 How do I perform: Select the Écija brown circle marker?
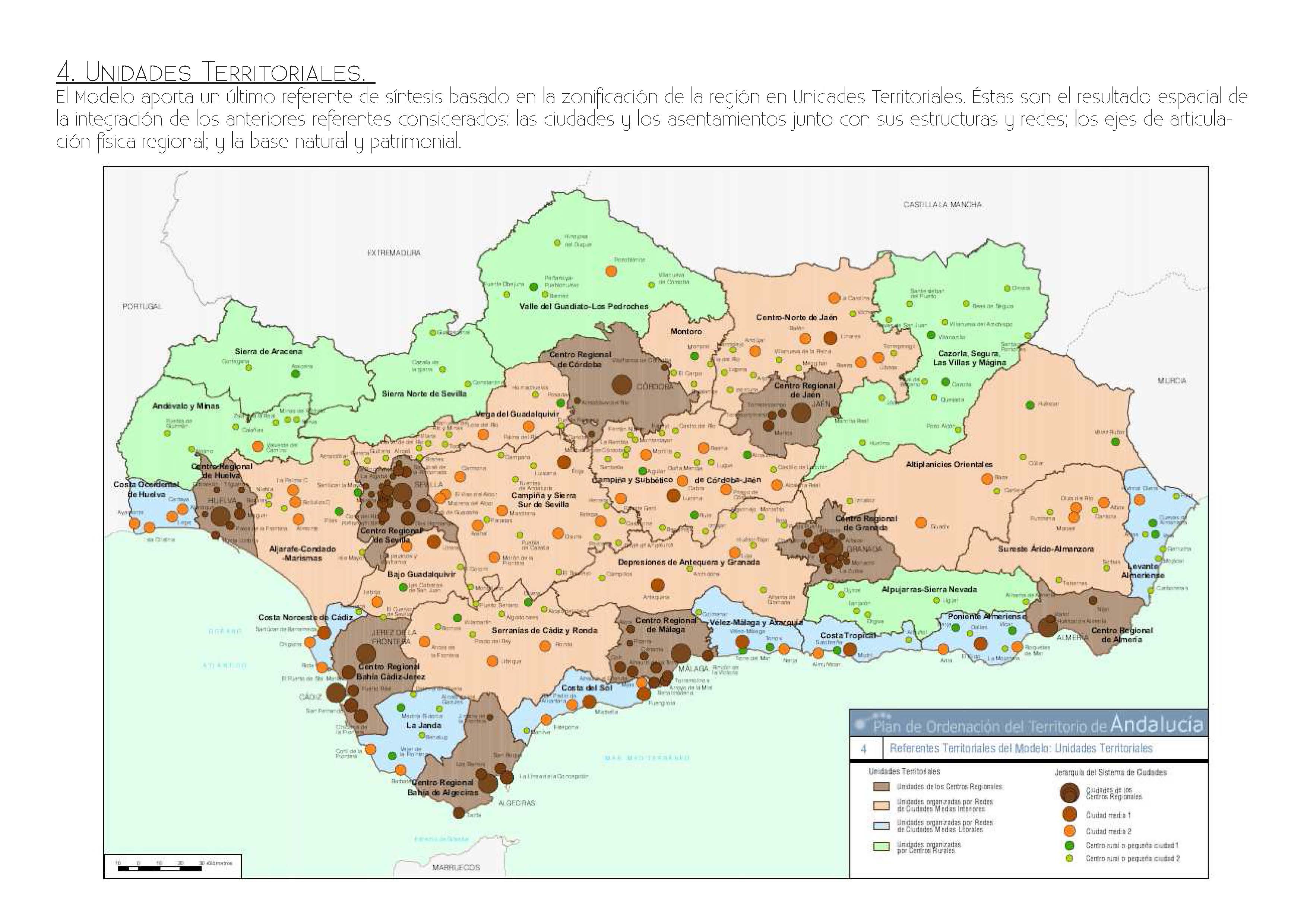pyautogui.click(x=564, y=461)
